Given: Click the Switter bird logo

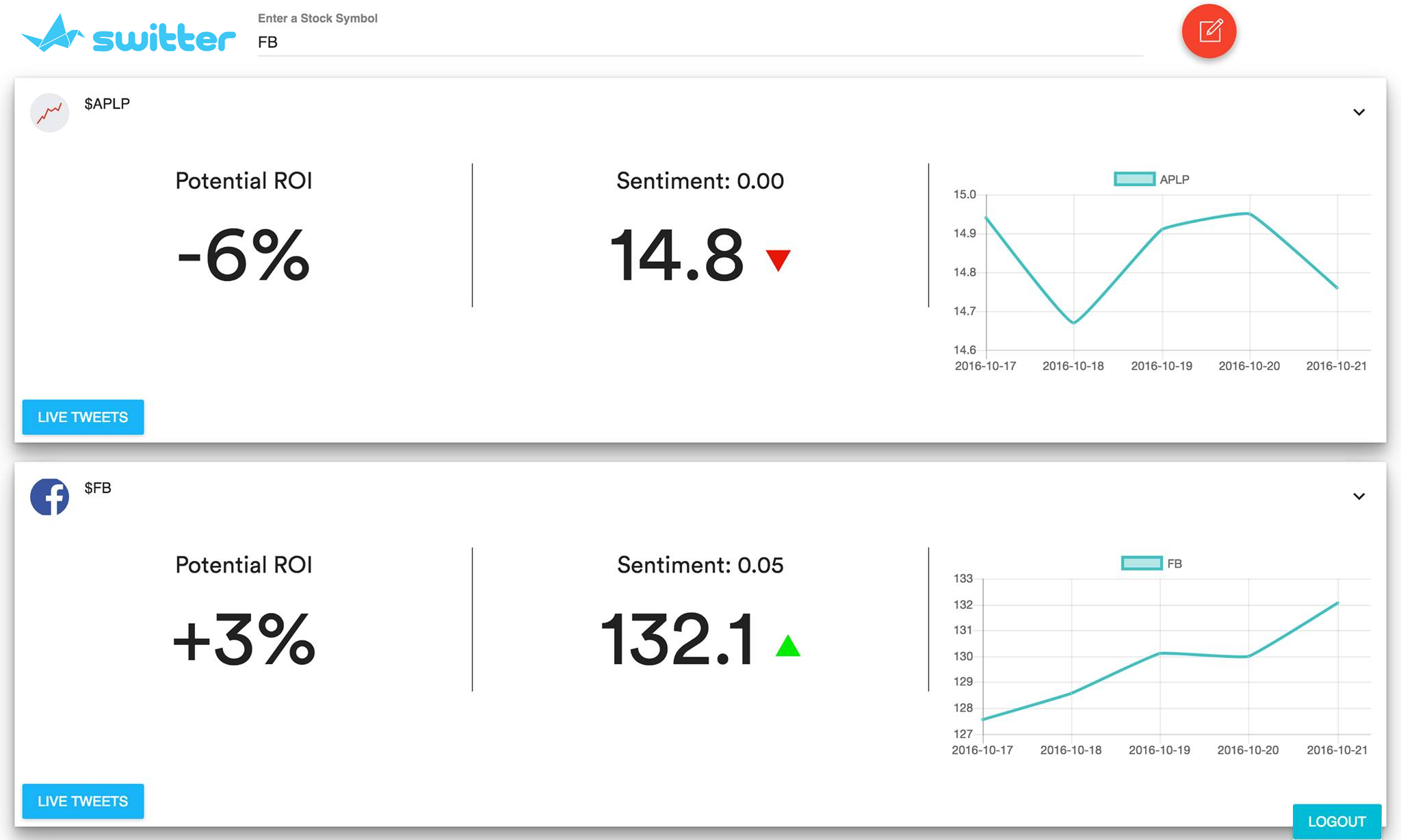Looking at the screenshot, I should click(53, 34).
